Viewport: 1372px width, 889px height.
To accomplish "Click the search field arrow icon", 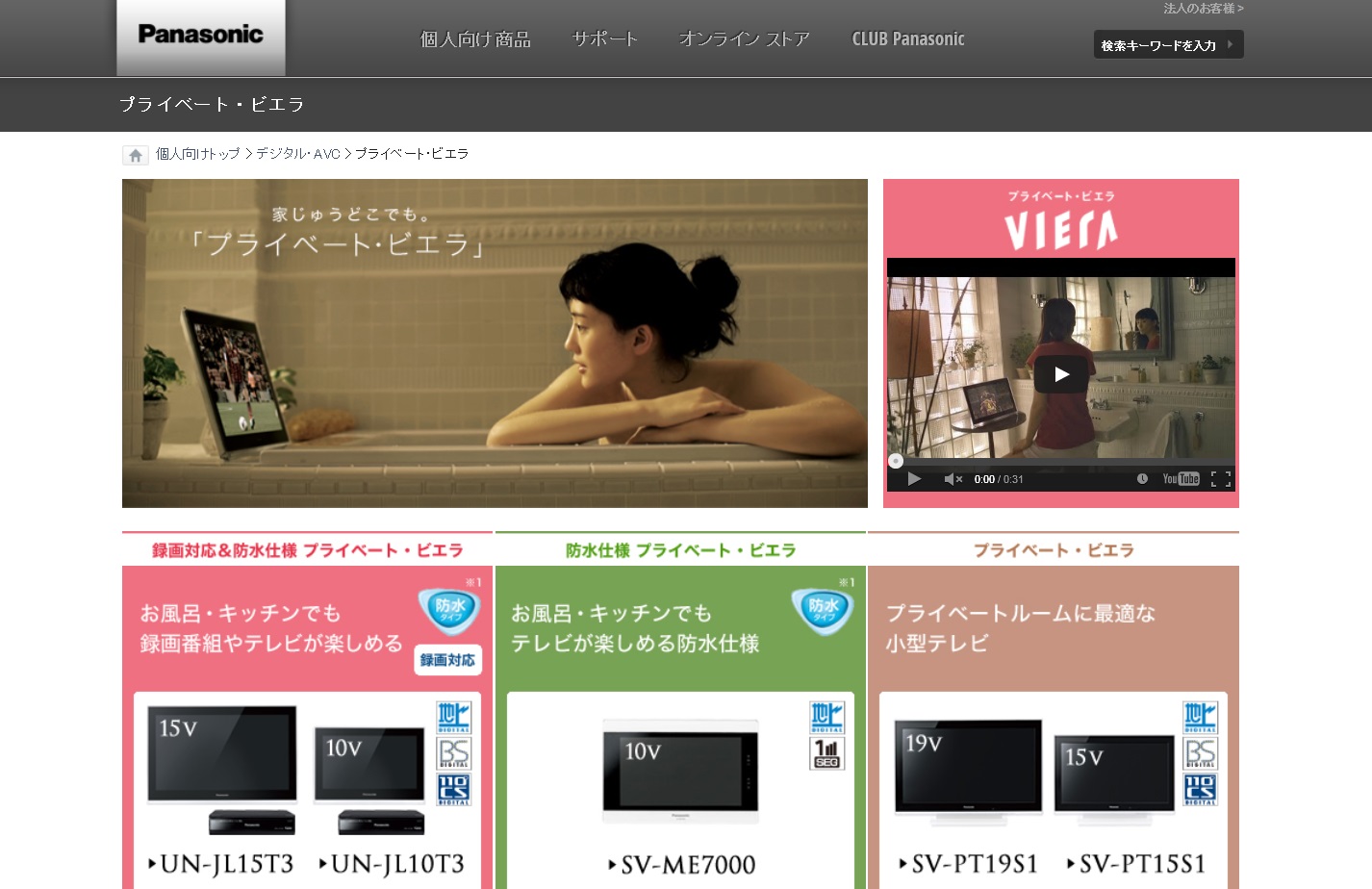I will [x=1230, y=44].
